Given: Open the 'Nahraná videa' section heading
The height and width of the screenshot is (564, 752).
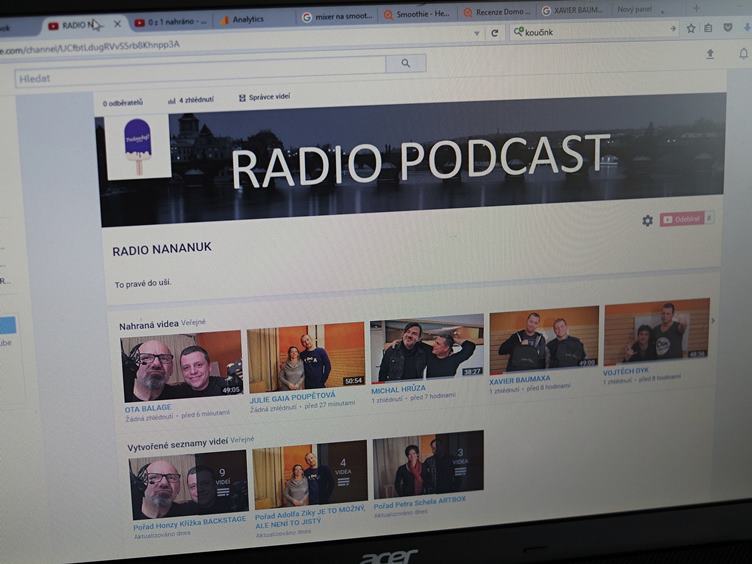Looking at the screenshot, I should [149, 325].
